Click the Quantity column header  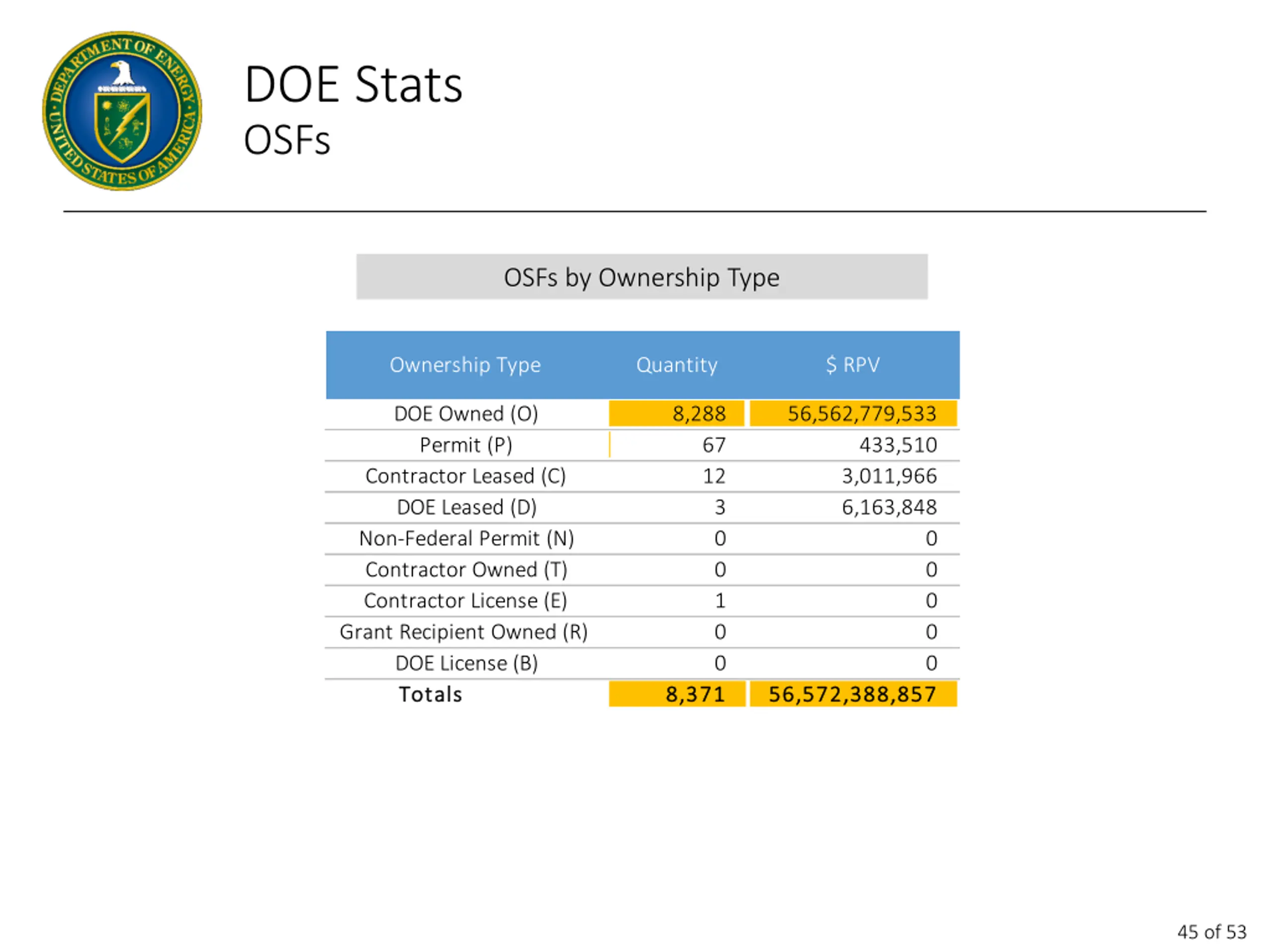click(676, 365)
